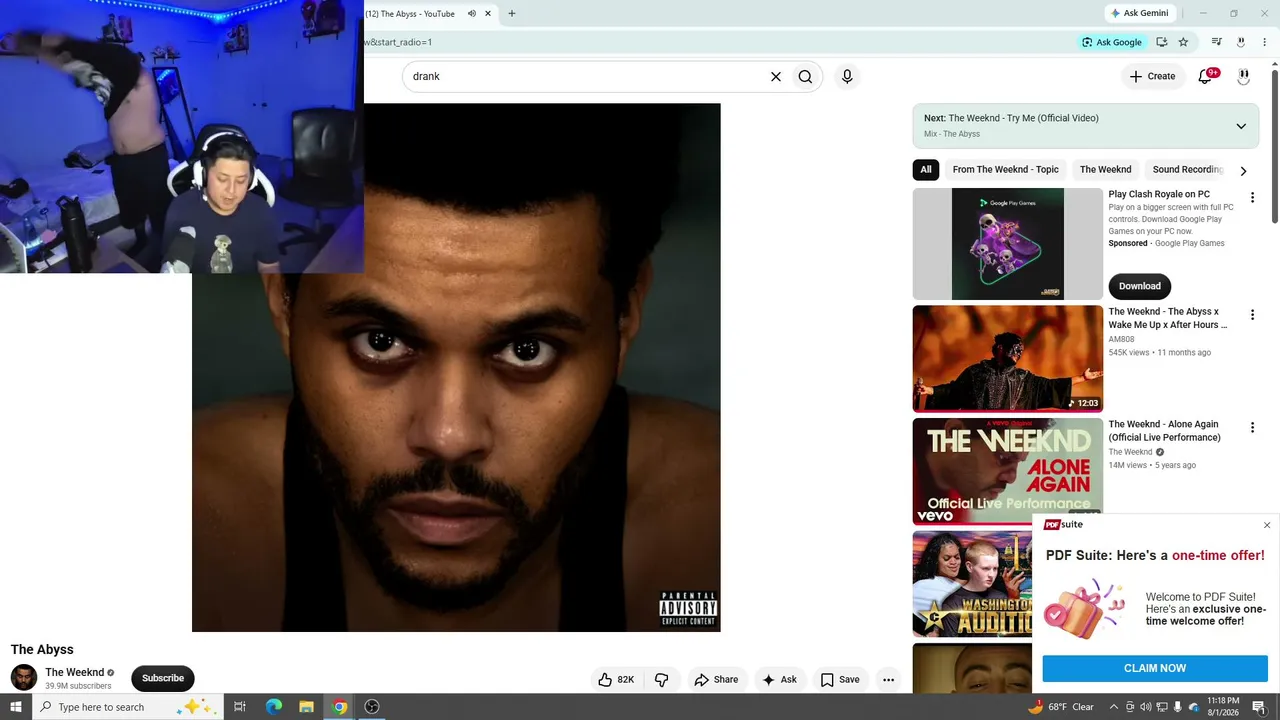
Task: Expand the Next up mix queue
Action: click(x=1241, y=126)
